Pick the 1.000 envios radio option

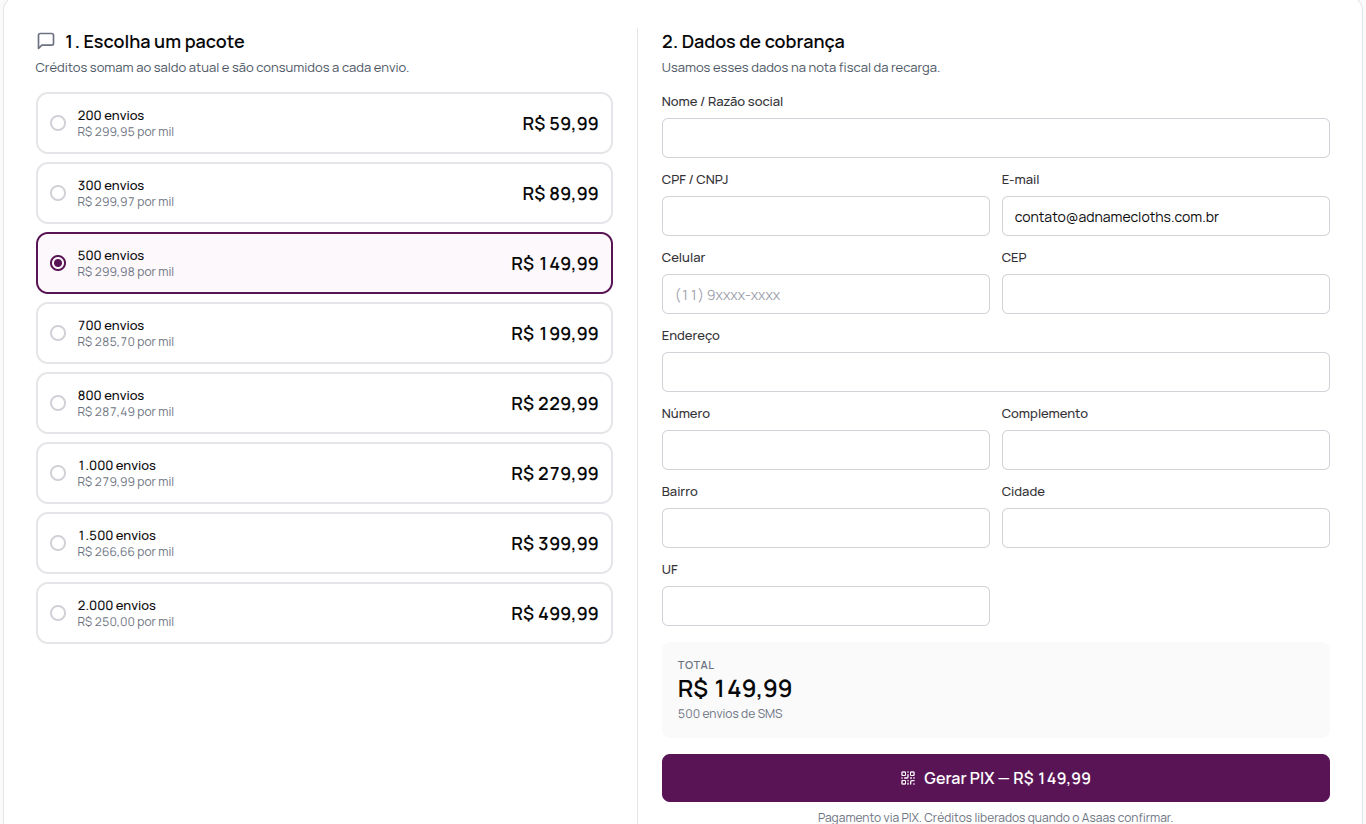58,473
